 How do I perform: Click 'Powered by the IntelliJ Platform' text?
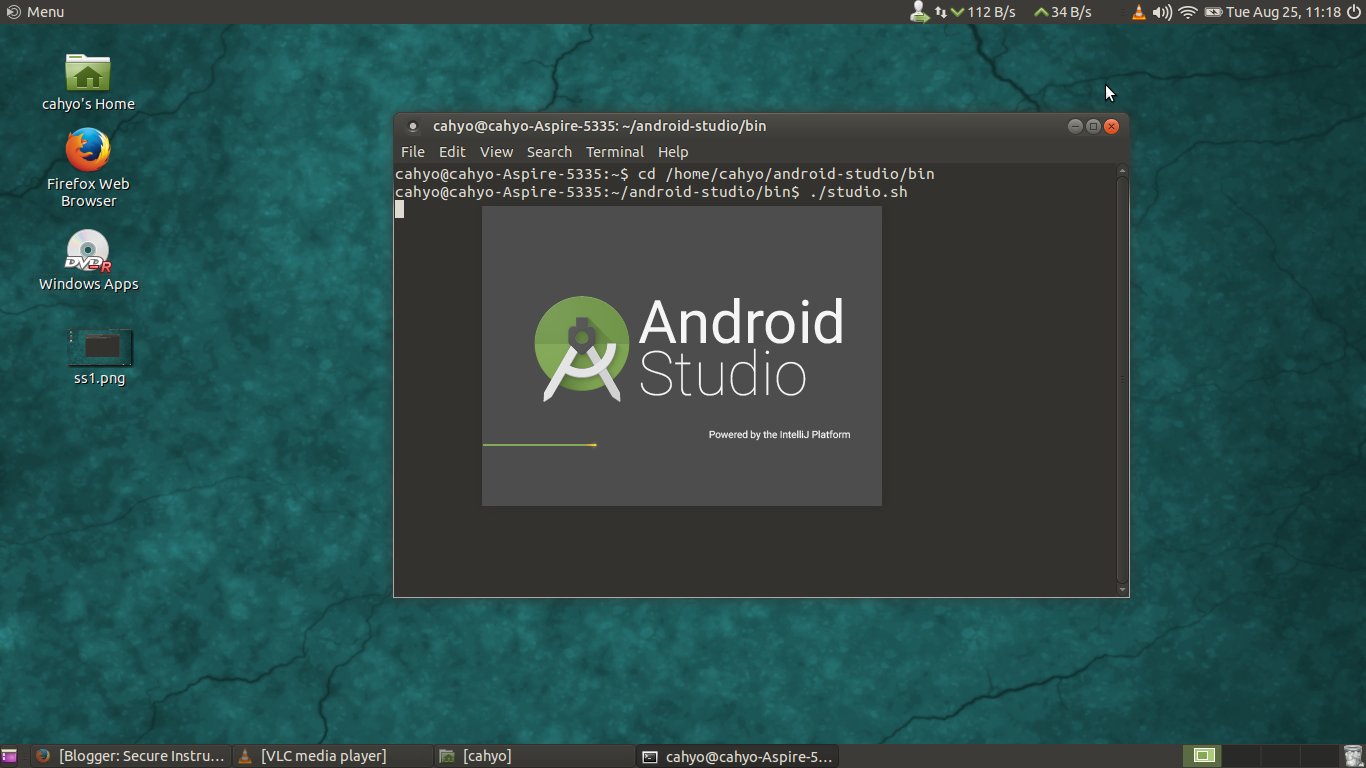tap(779, 434)
